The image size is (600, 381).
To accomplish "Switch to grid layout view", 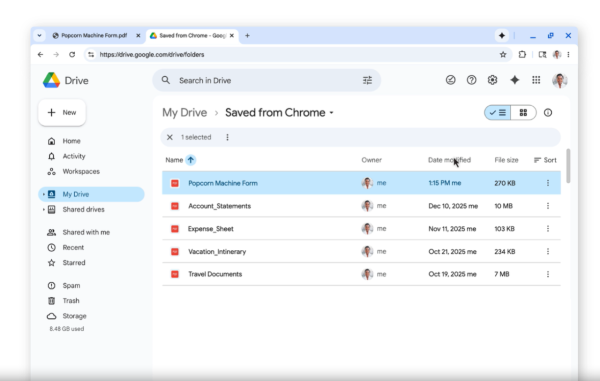I will 523,112.
